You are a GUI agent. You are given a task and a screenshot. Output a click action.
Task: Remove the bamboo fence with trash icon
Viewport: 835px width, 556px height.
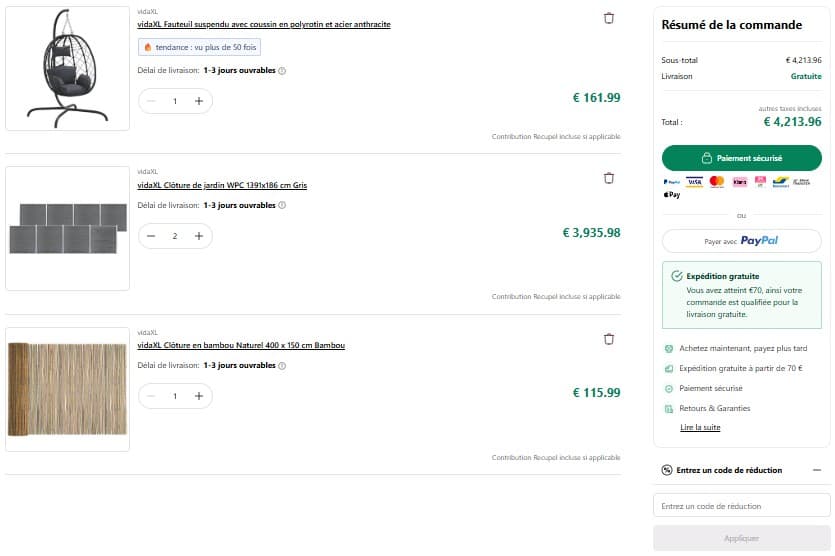click(609, 339)
